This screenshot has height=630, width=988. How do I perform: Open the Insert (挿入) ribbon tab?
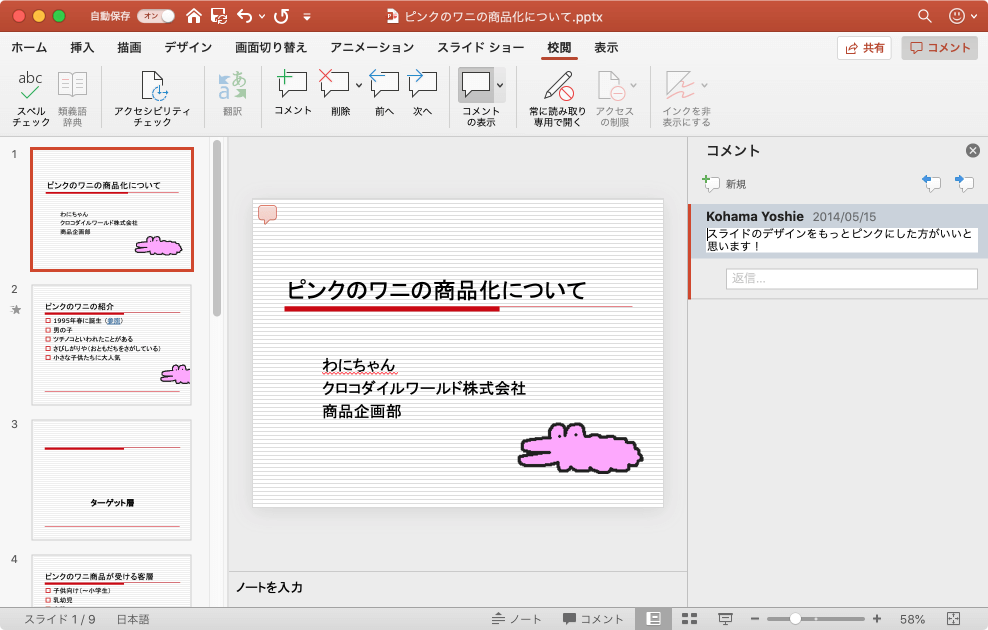point(83,48)
